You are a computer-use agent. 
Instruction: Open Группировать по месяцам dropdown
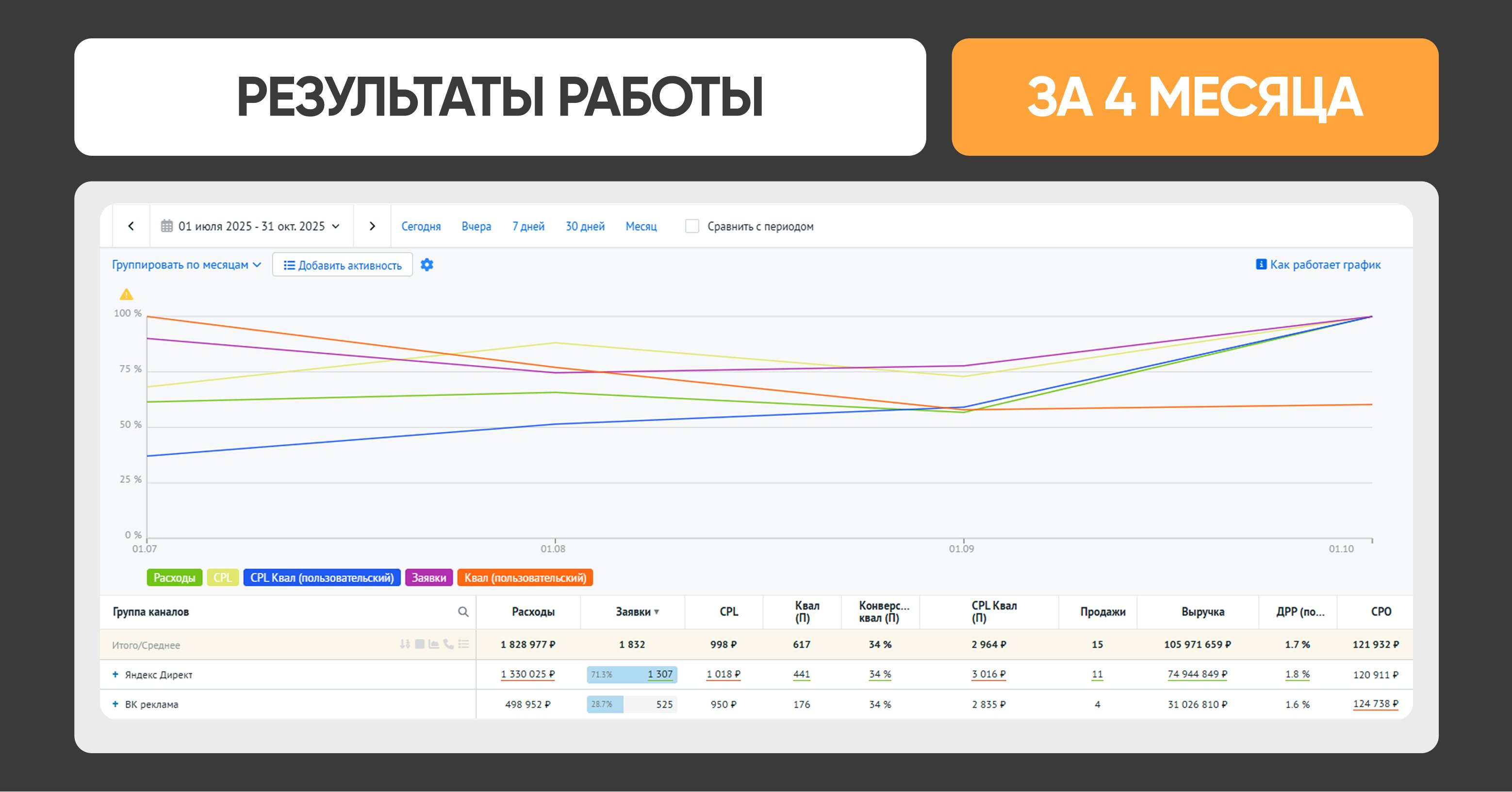pos(186,265)
